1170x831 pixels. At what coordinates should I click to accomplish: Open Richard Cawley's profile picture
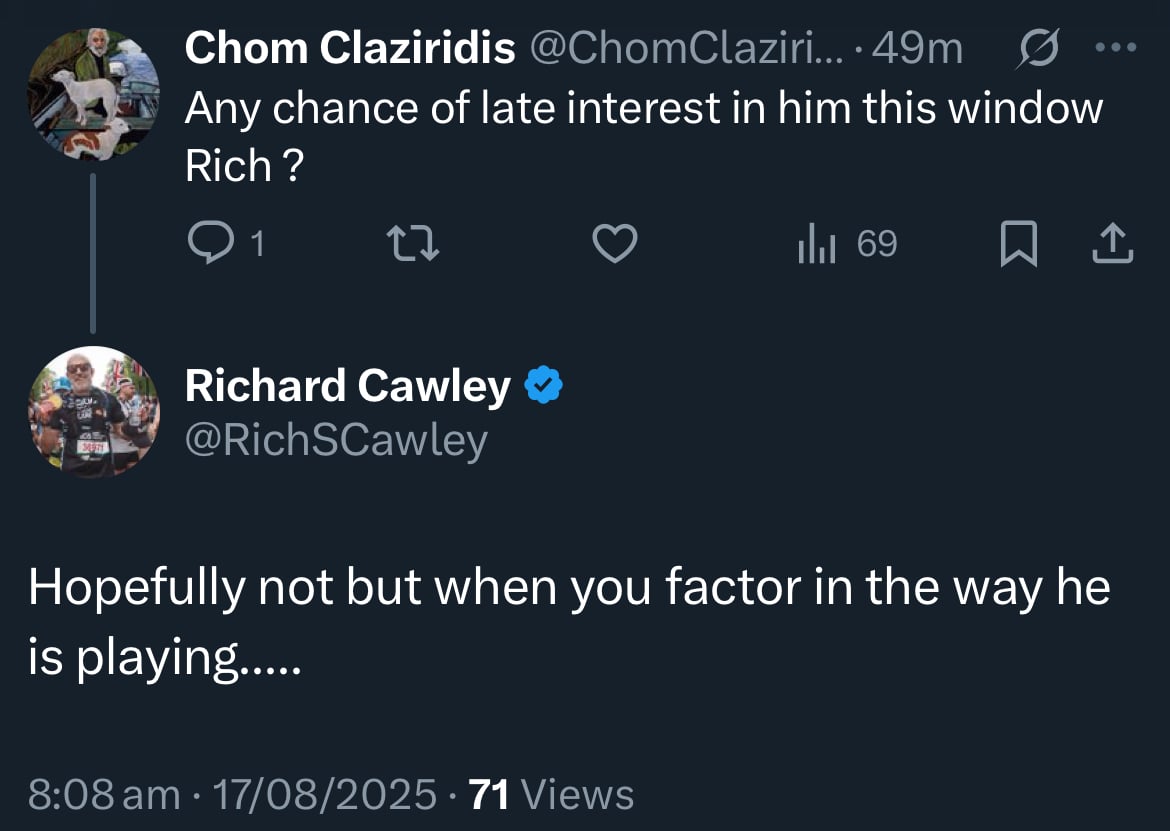coord(93,412)
